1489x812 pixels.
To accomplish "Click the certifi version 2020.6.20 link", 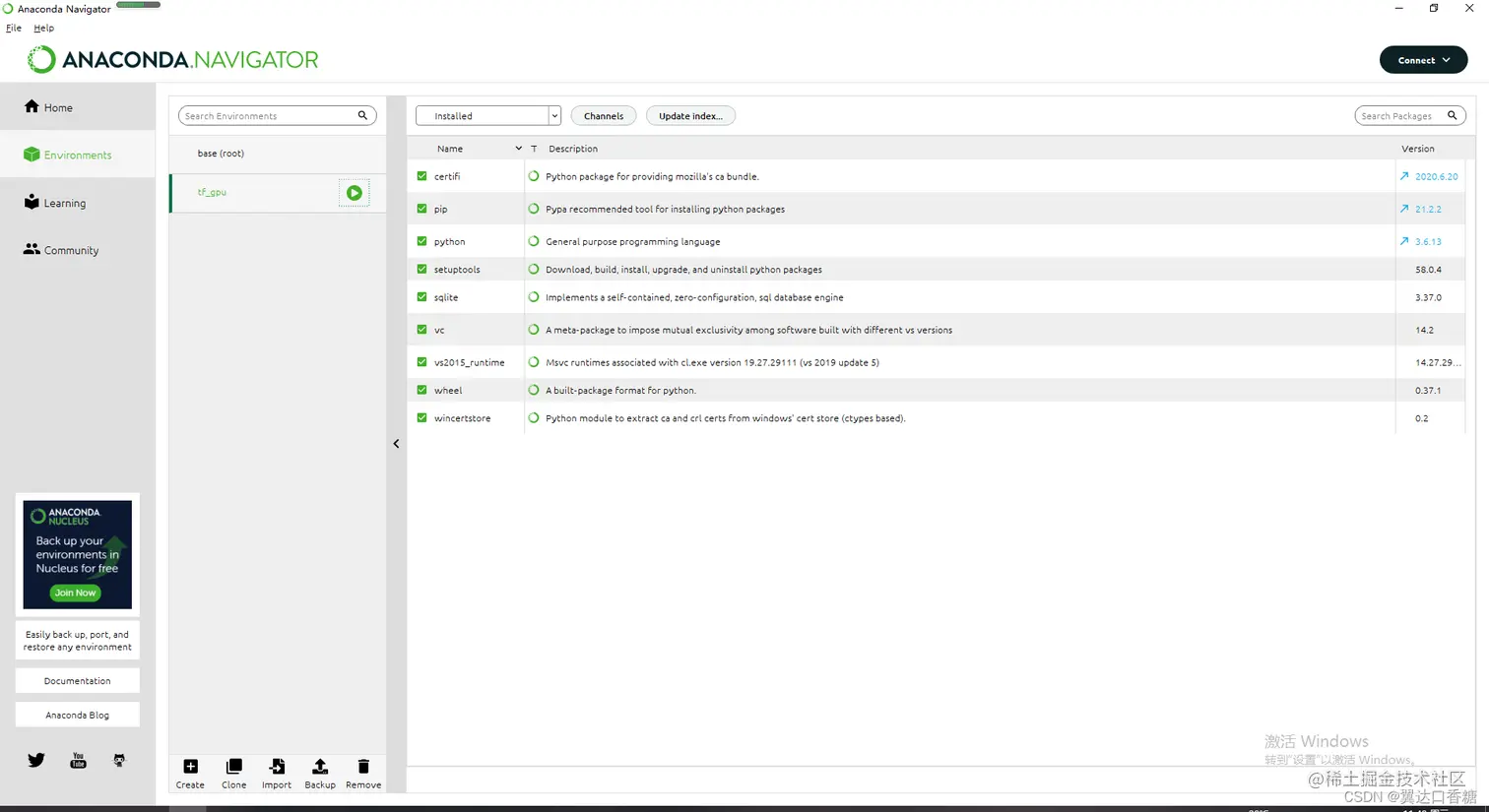I will (1437, 176).
